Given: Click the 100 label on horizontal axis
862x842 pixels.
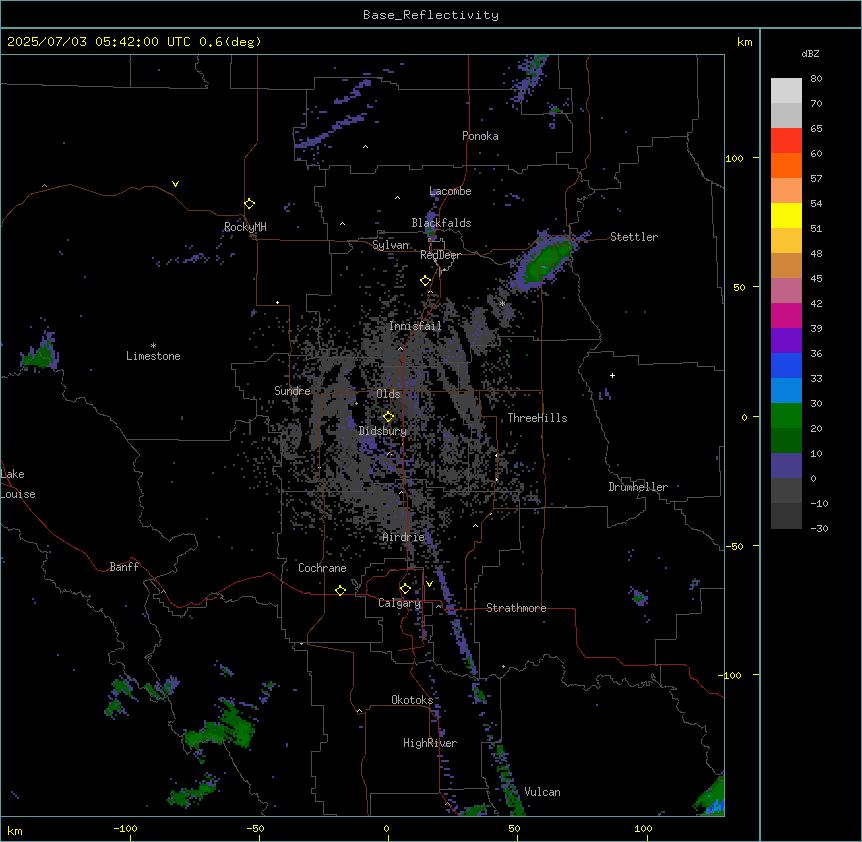Looking at the screenshot, I should tap(643, 828).
